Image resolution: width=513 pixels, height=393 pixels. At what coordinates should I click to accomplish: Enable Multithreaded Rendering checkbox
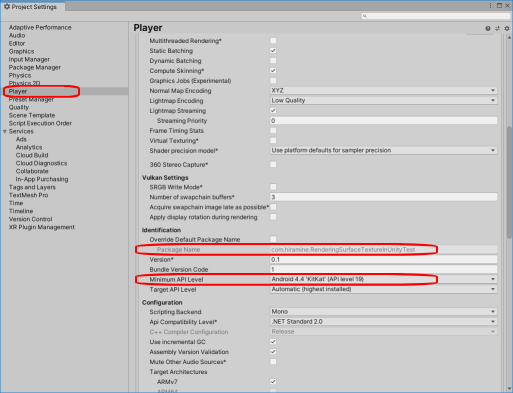(273, 41)
